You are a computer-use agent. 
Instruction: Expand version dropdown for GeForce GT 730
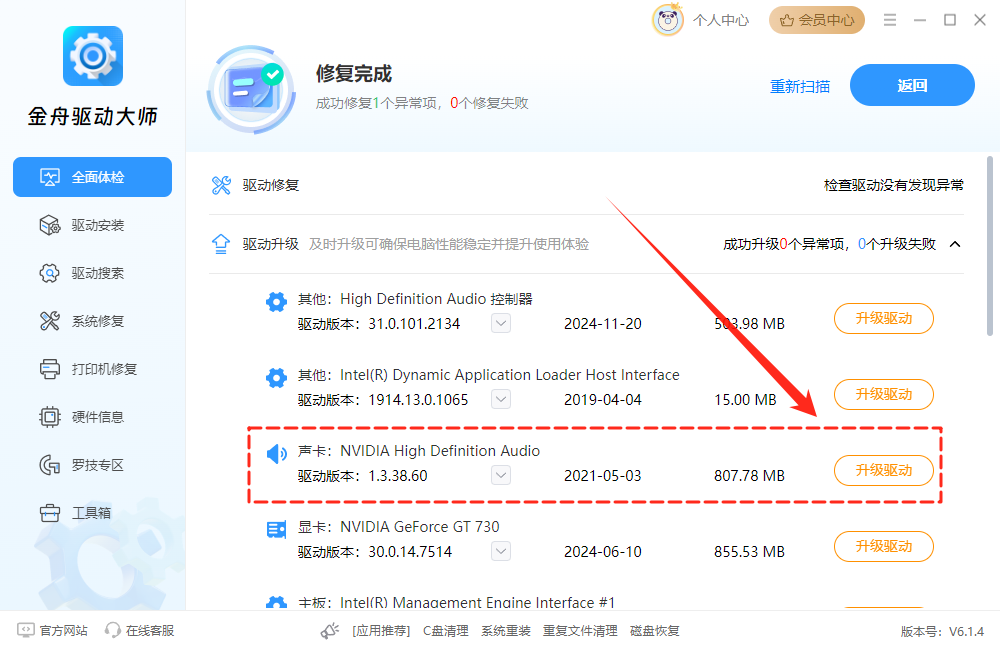501,552
